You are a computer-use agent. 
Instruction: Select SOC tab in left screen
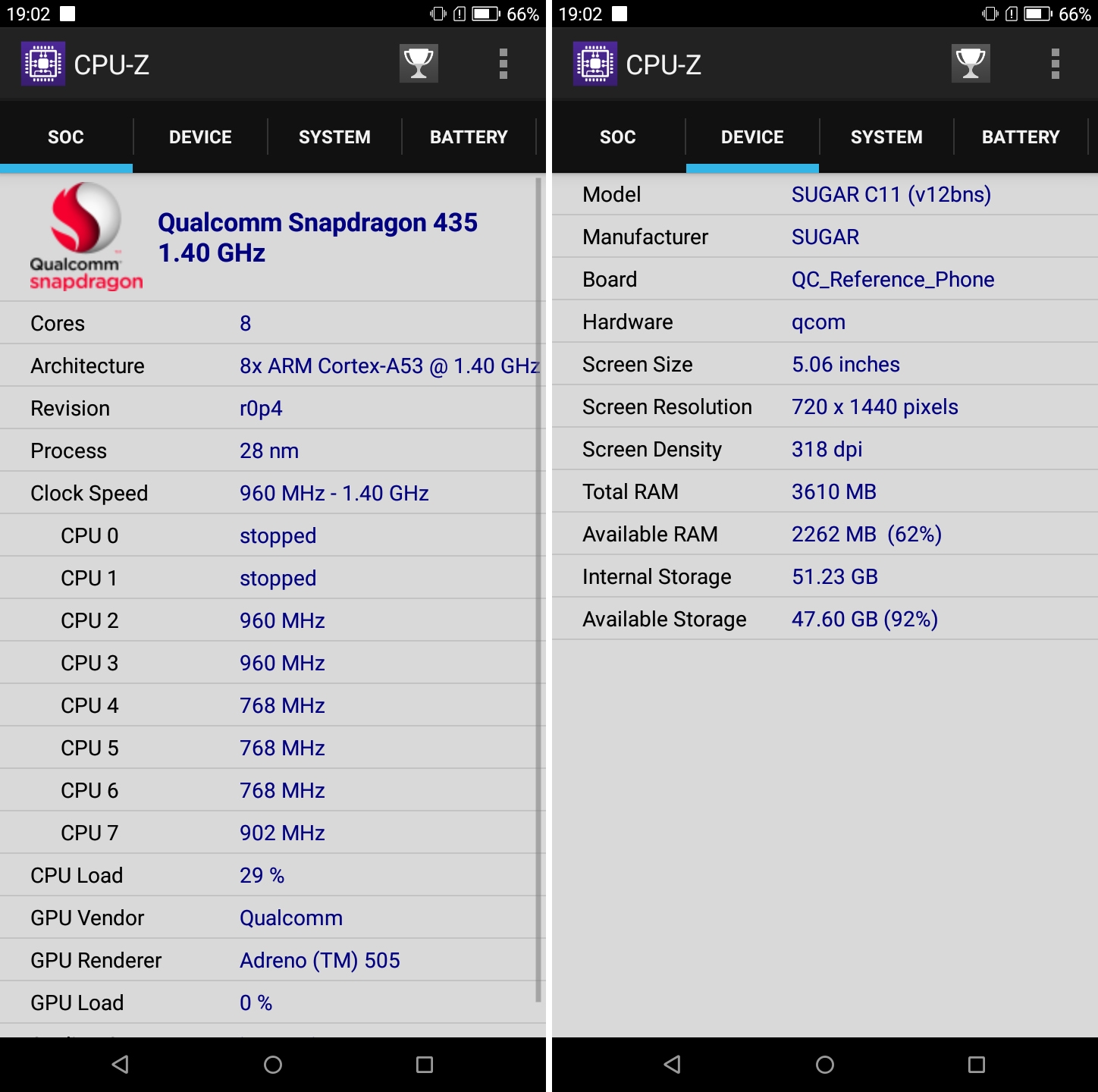(x=66, y=137)
